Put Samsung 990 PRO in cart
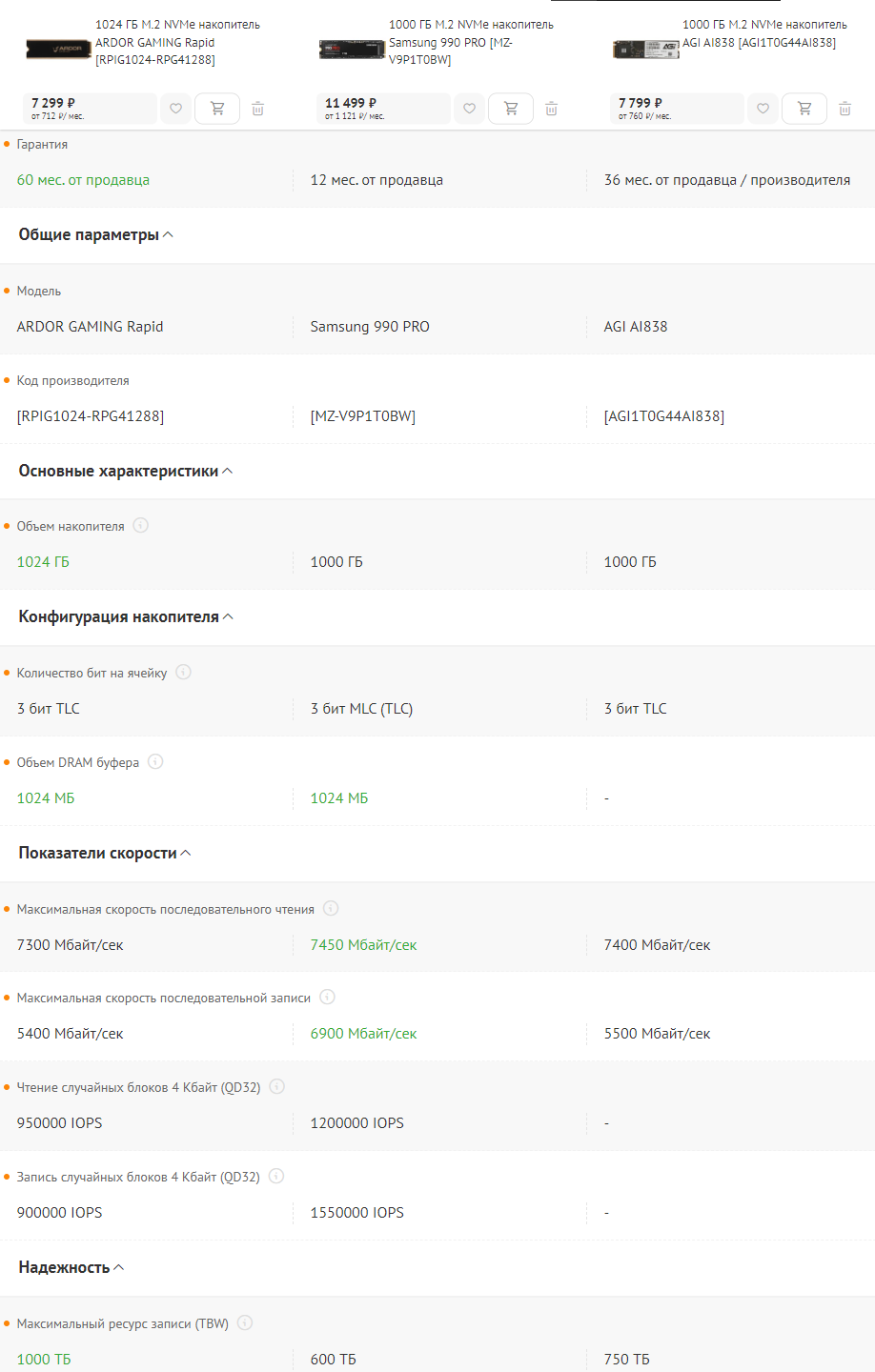The image size is (875, 1372). click(511, 109)
